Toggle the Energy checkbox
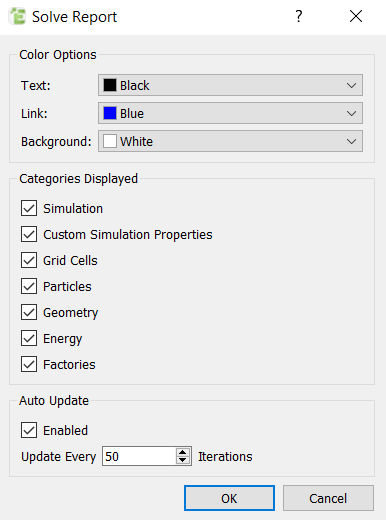386x520 pixels. (x=29, y=338)
